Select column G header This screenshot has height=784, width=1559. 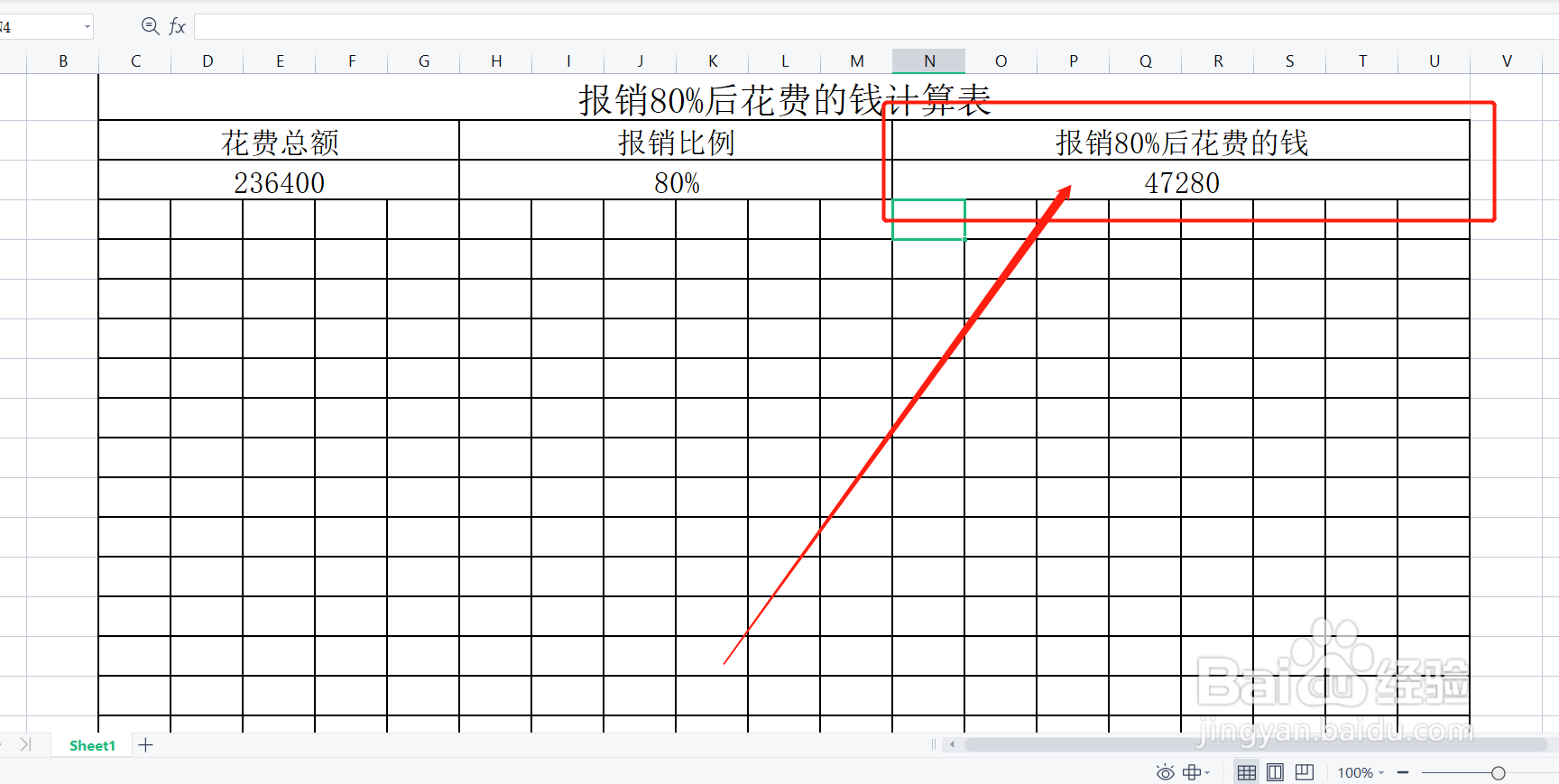point(424,61)
